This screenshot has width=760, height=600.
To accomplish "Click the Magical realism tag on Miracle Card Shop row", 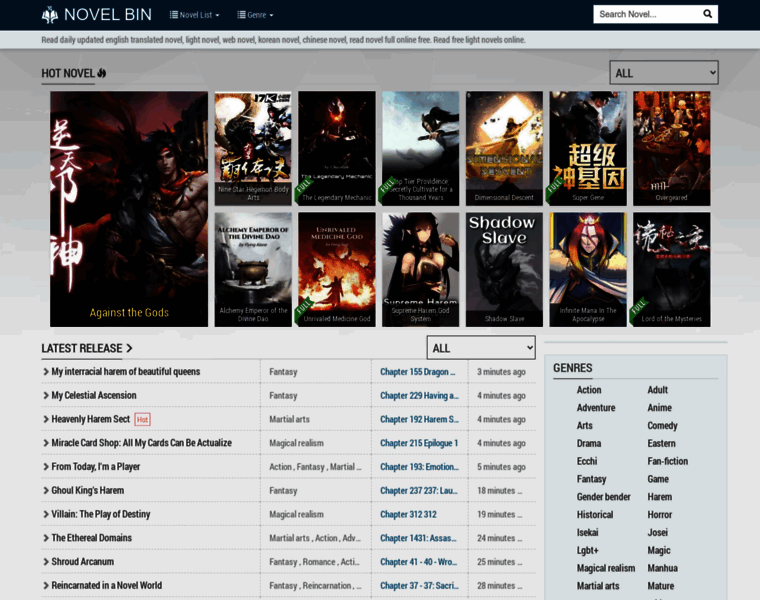I will click(x=296, y=443).
